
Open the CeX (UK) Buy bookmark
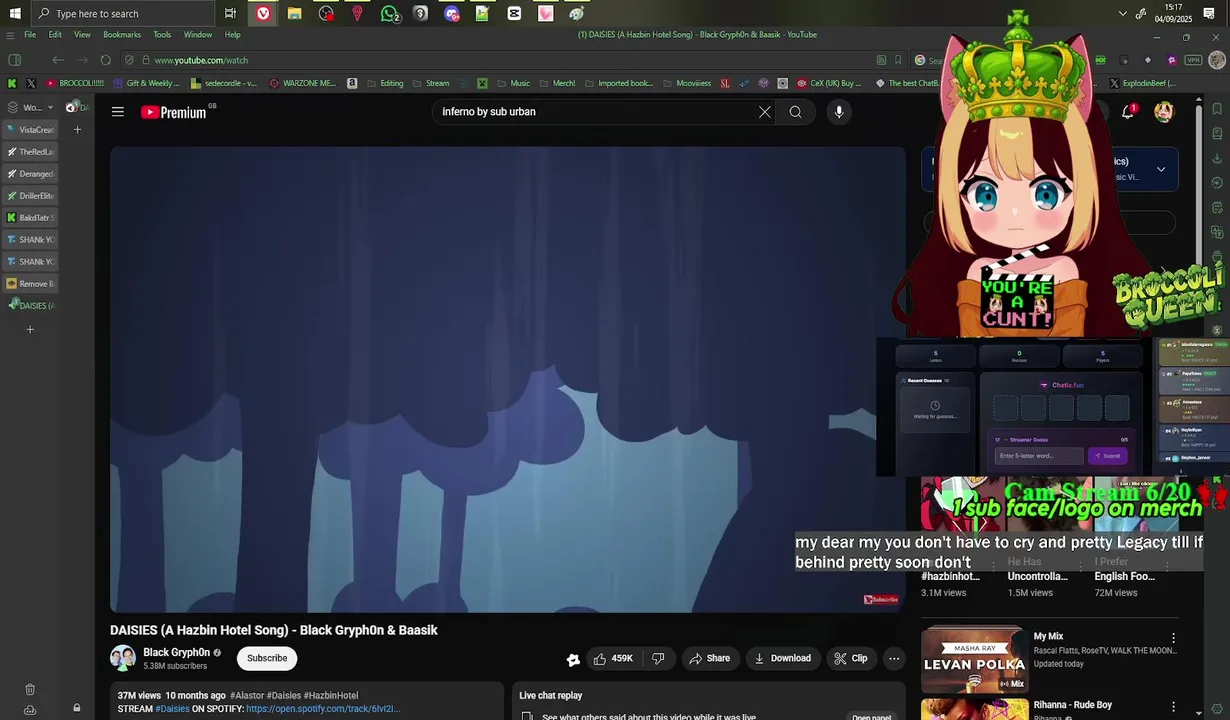coord(829,84)
